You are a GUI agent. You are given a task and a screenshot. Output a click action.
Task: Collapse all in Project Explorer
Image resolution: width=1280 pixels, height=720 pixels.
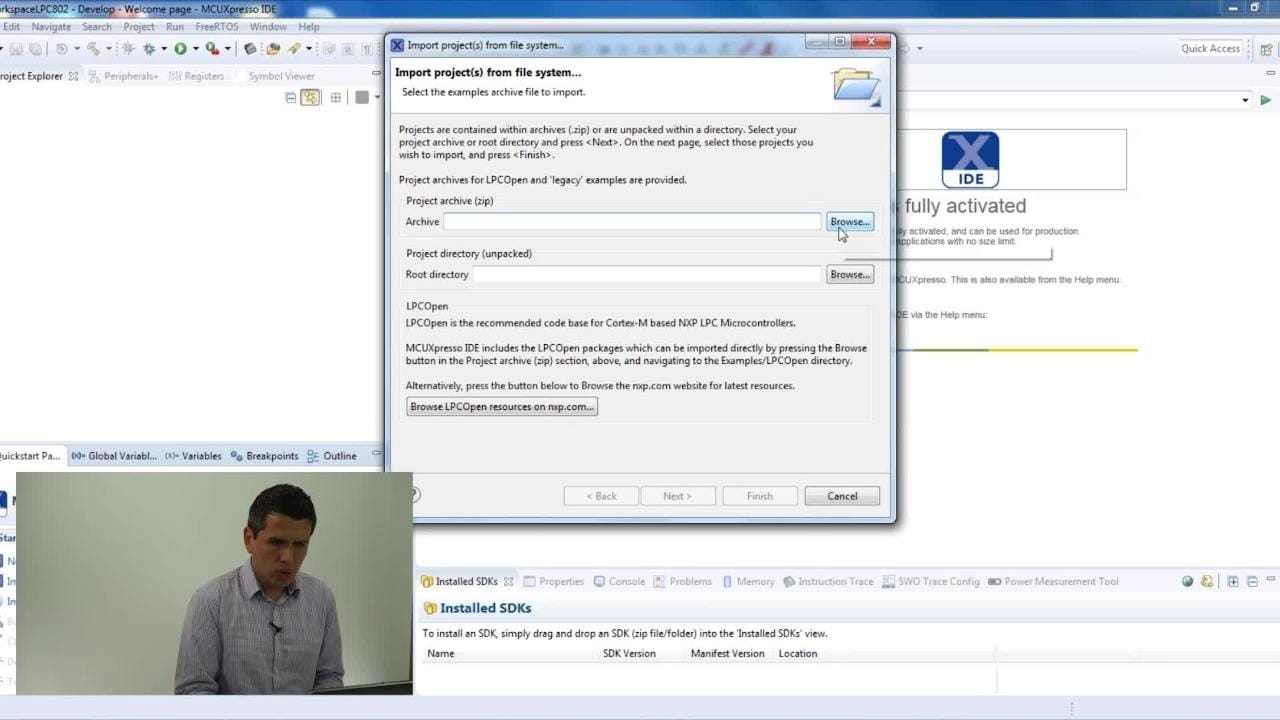tap(291, 97)
